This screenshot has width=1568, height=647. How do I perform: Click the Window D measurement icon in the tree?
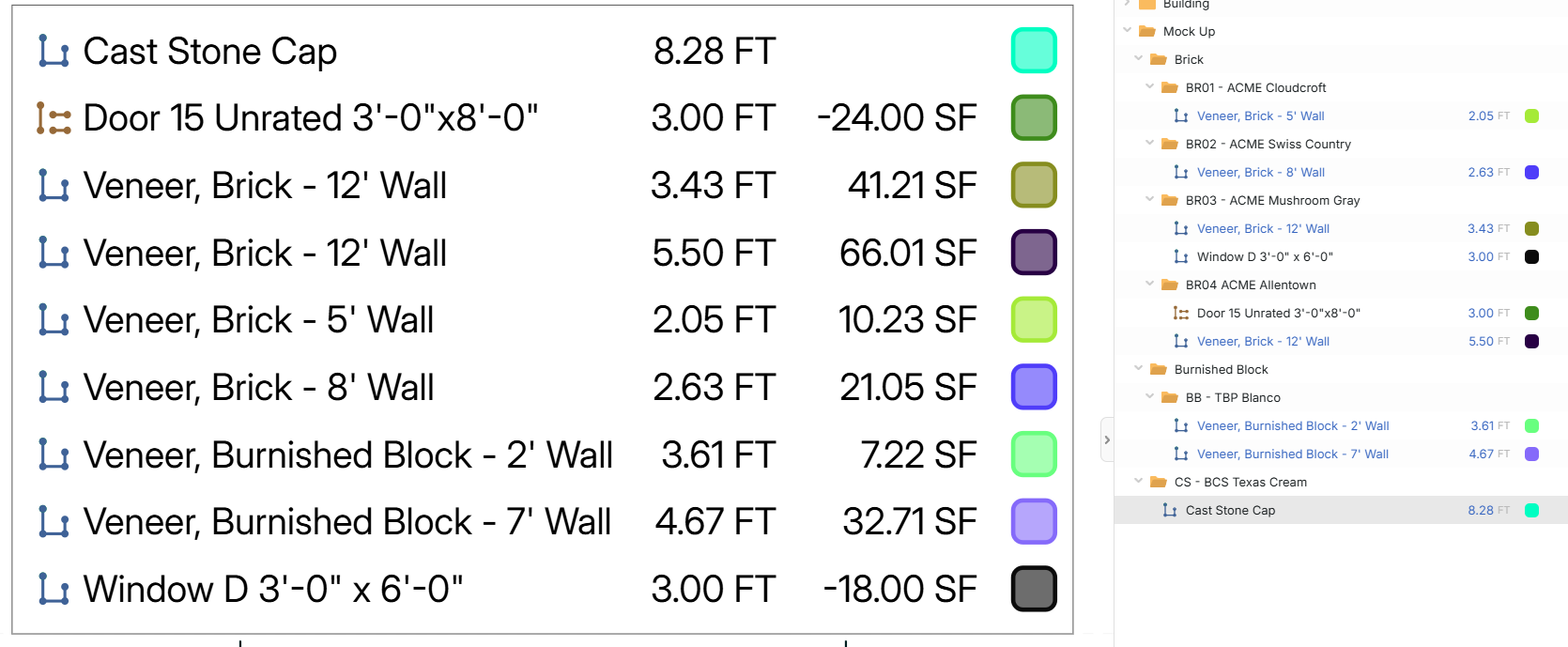pyautogui.click(x=1181, y=256)
